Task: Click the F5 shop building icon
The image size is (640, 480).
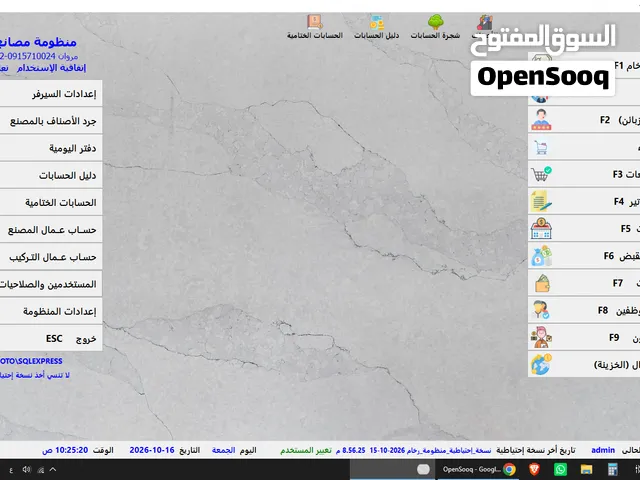Action: click(x=541, y=229)
